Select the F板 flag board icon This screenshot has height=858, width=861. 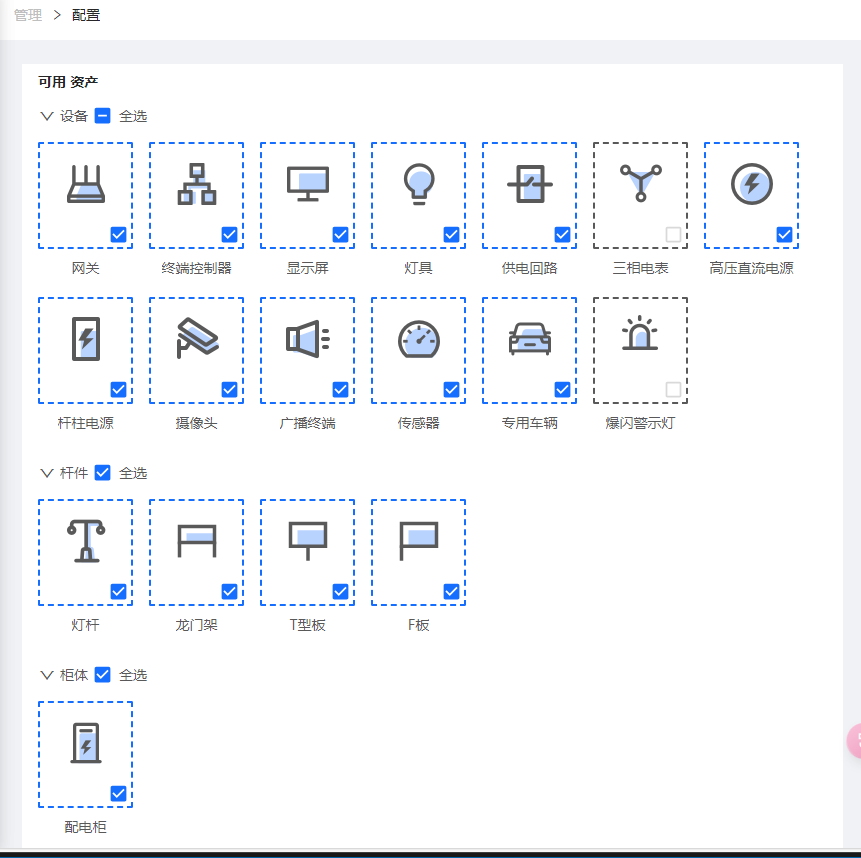pos(418,541)
